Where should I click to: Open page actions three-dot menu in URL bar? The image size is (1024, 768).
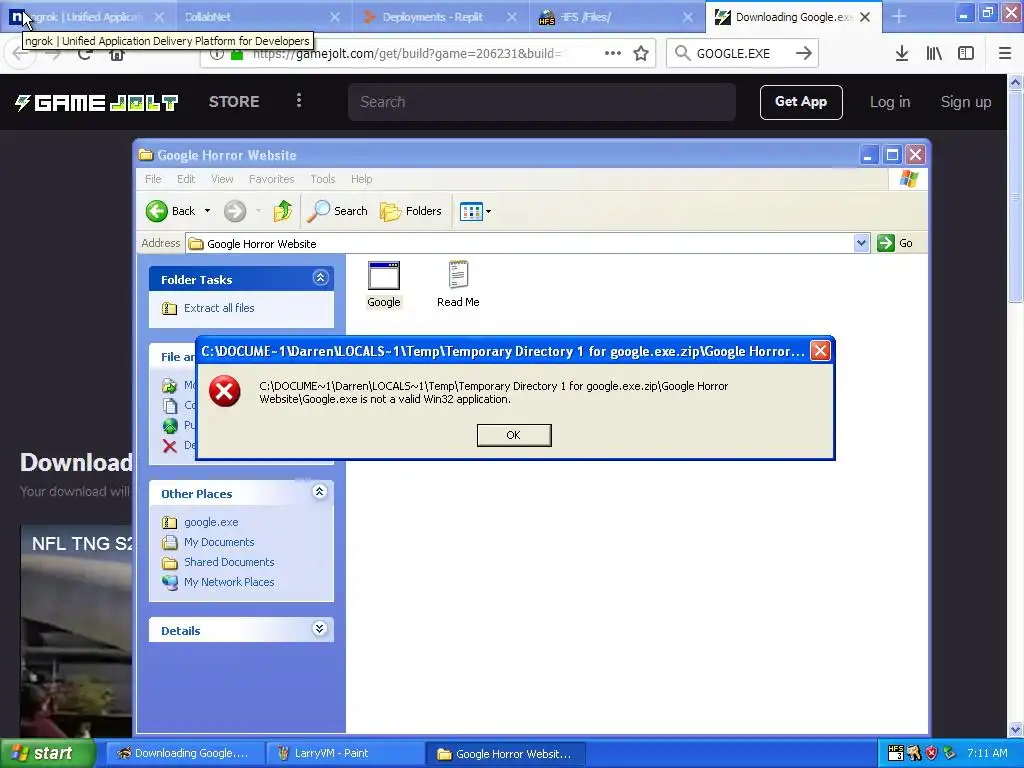pyautogui.click(x=613, y=54)
